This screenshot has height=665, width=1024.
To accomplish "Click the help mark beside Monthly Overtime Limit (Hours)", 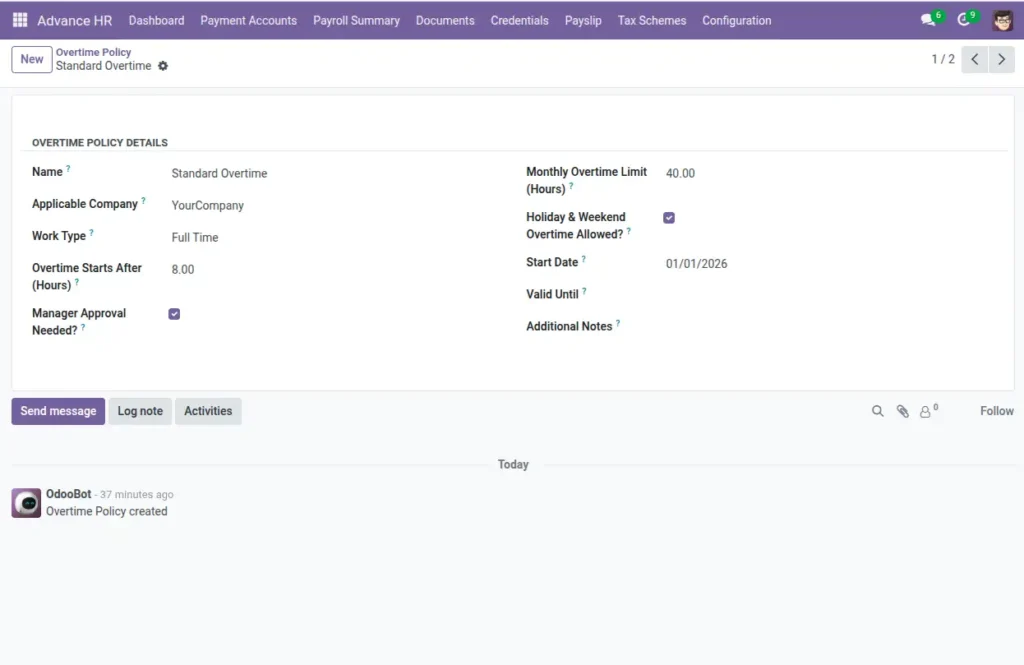I will pos(571,186).
